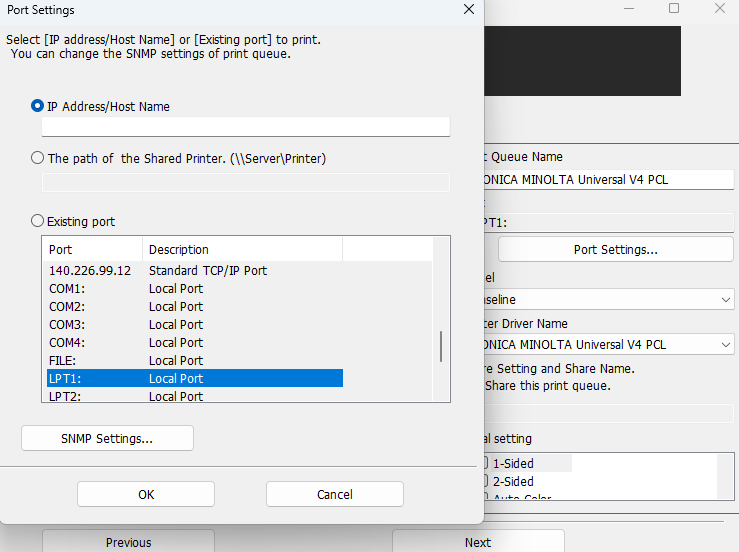
Task: Sort by the Port column header
Action: click(x=92, y=250)
